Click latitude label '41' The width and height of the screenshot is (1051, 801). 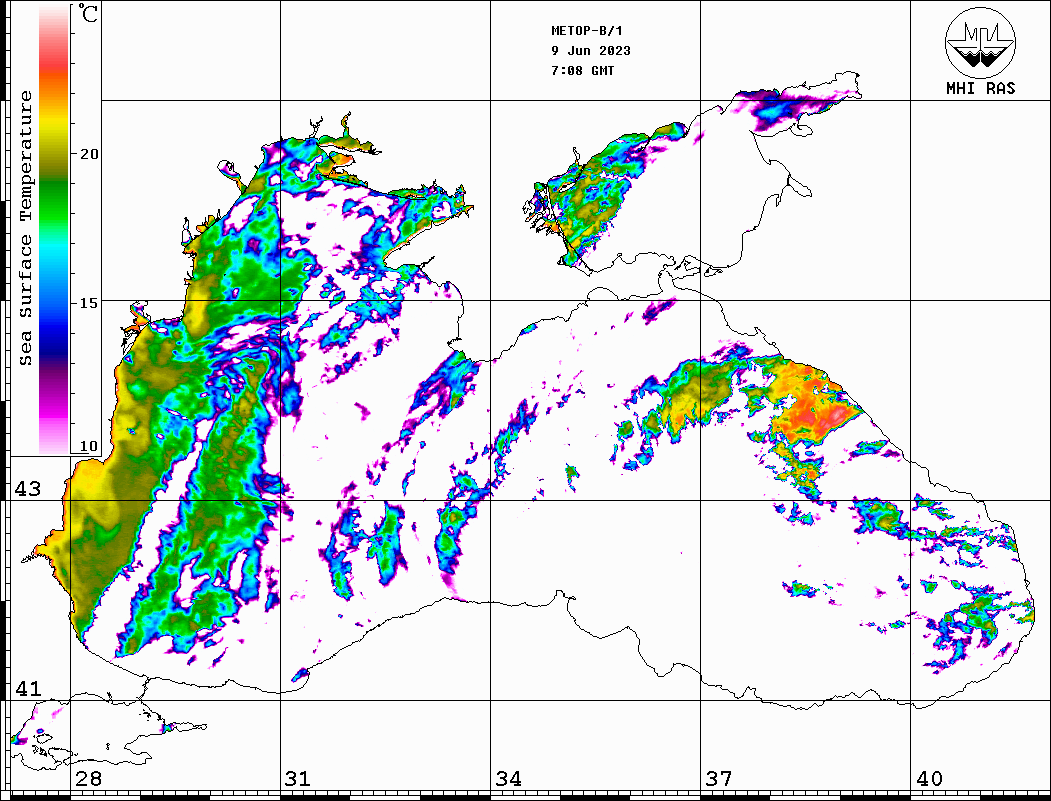pyautogui.click(x=28, y=689)
